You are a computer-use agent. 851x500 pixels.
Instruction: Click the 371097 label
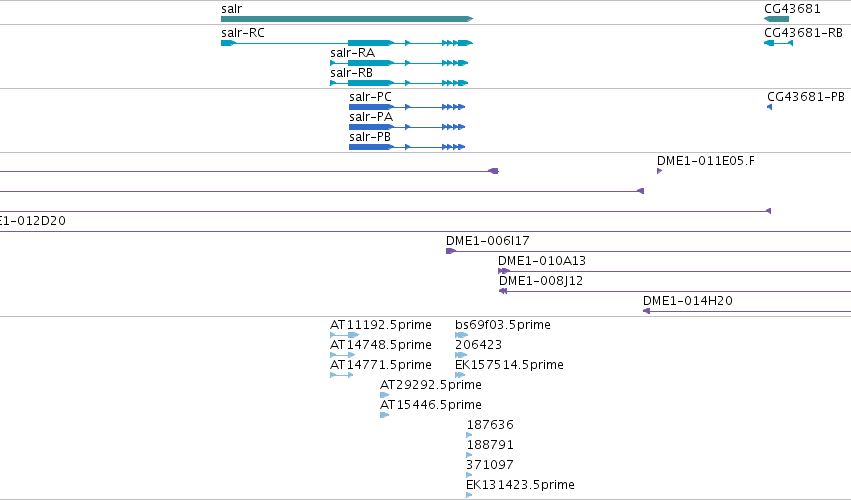[490, 465]
